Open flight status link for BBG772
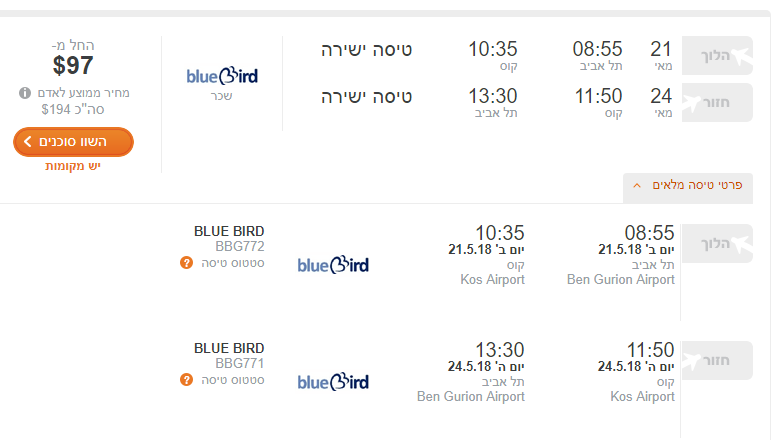 pyautogui.click(x=233, y=263)
